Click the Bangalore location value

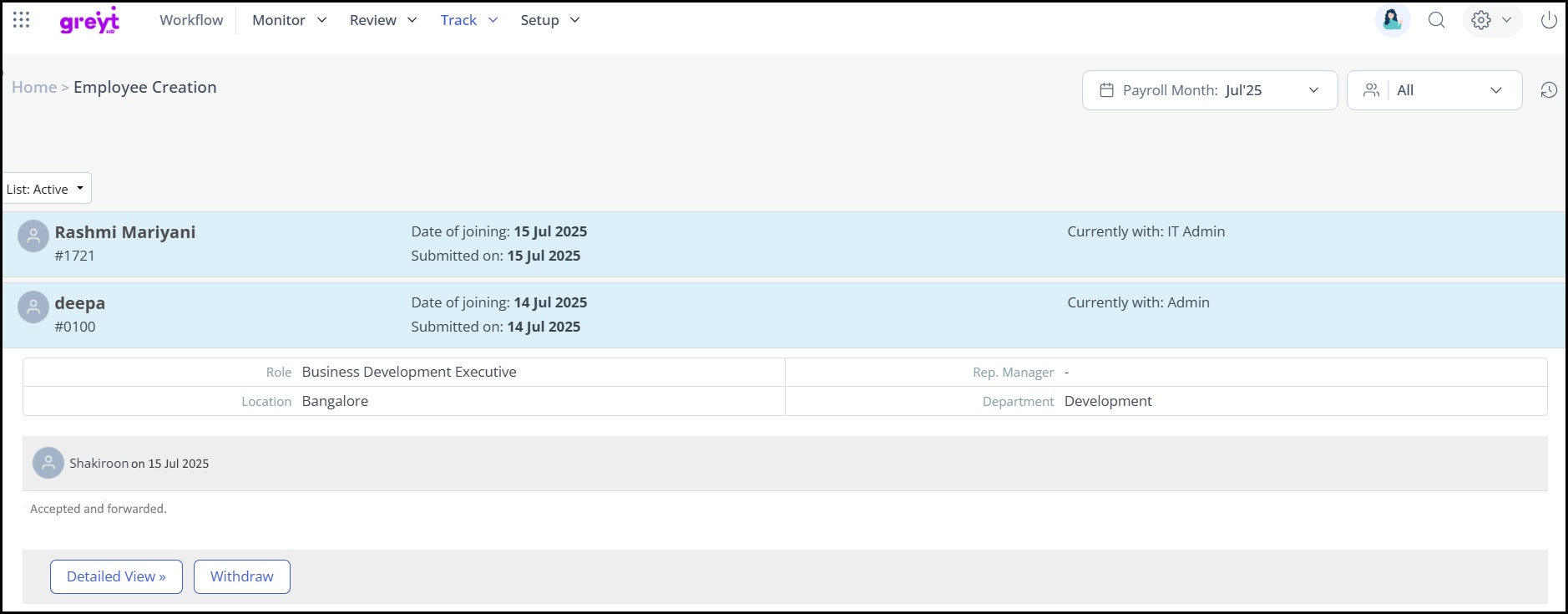coord(335,401)
